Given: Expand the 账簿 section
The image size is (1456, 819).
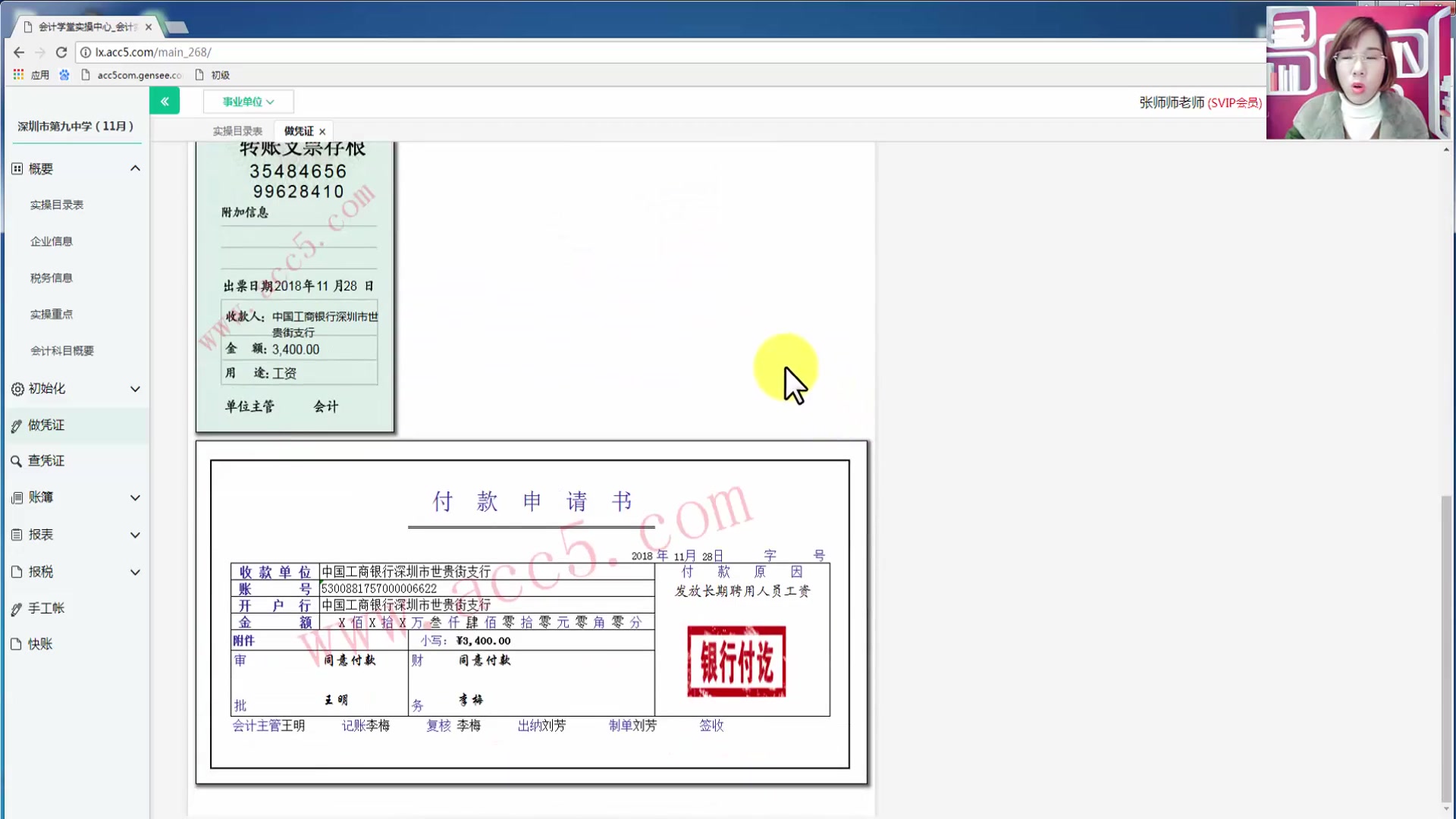Looking at the screenshot, I should click(x=135, y=497).
